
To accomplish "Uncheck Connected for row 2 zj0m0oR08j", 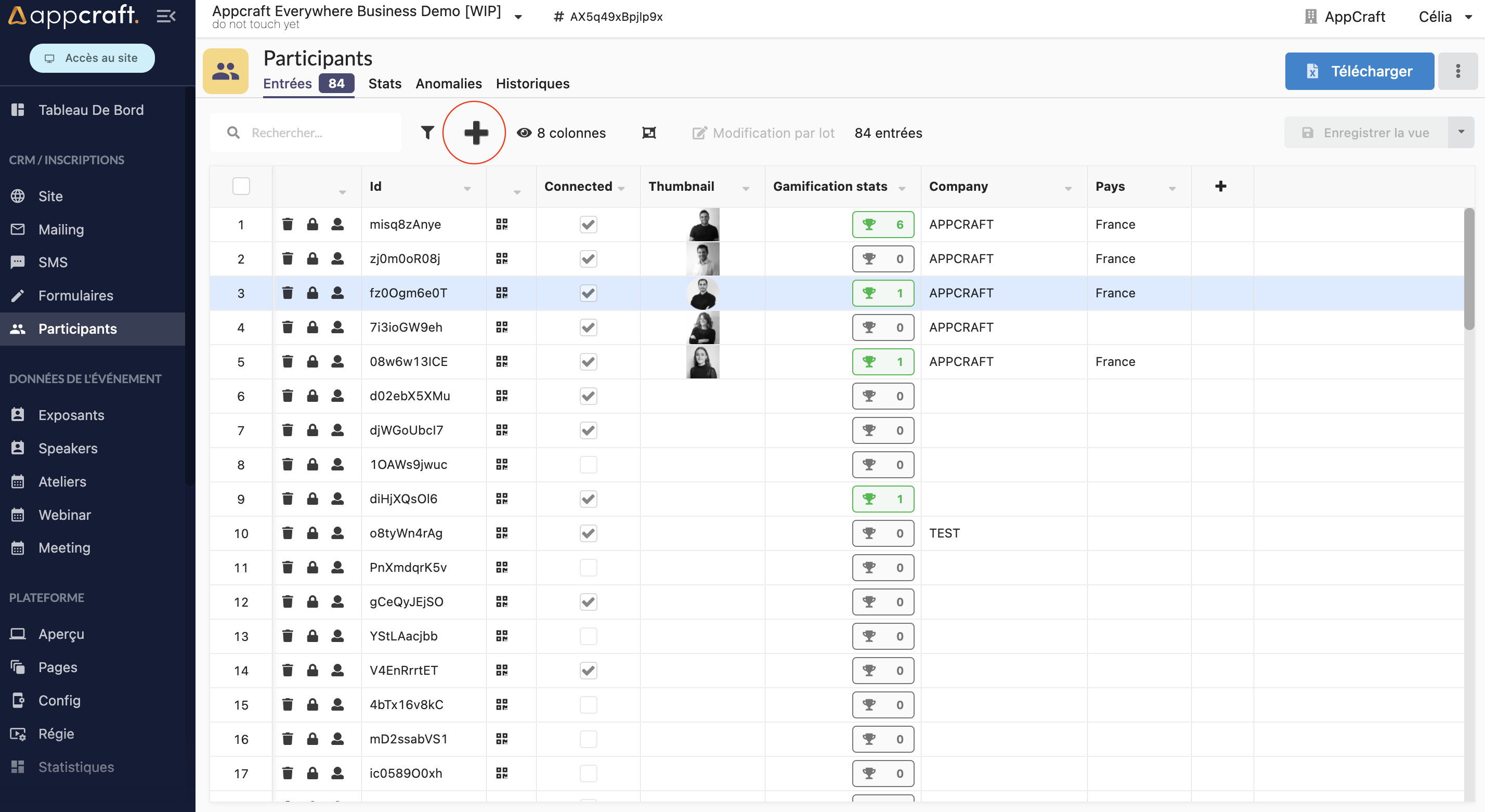I will point(588,259).
